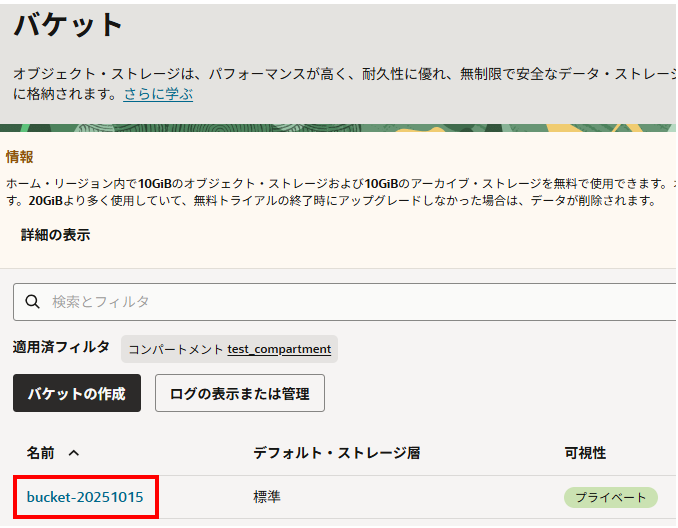Image resolution: width=678 pixels, height=528 pixels.
Task: Click the プライベート visibility badge
Action: pos(610,497)
